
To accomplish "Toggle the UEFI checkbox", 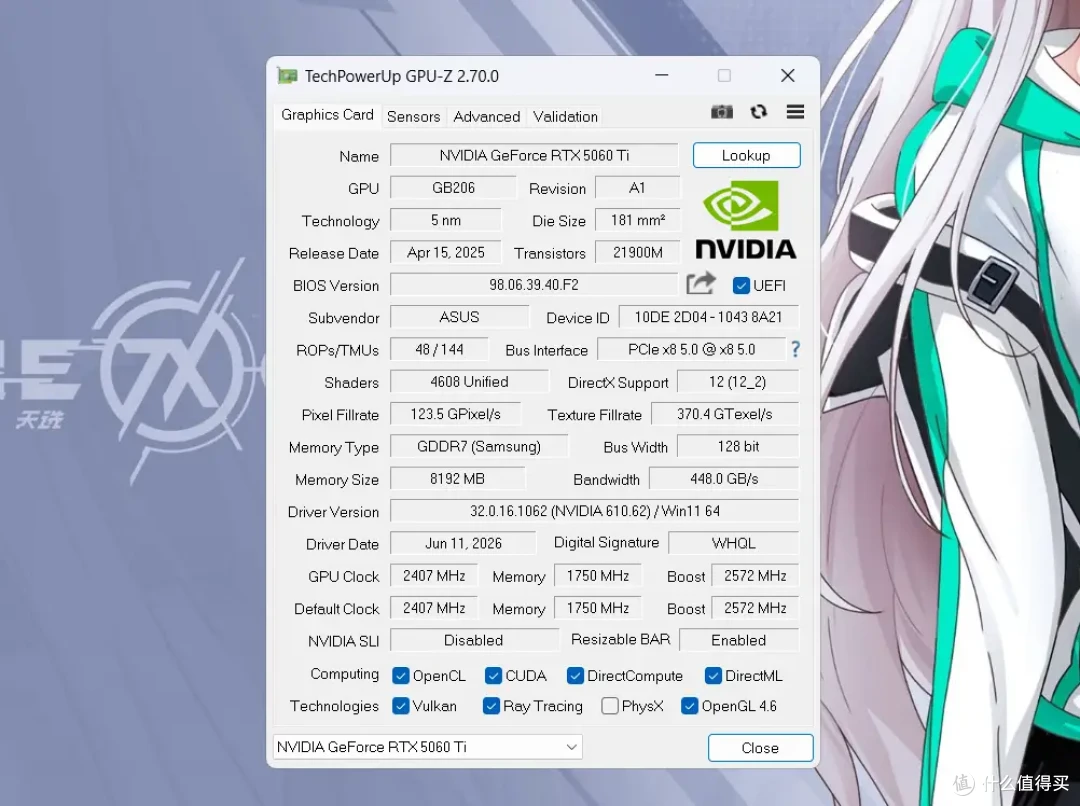I will click(741, 285).
